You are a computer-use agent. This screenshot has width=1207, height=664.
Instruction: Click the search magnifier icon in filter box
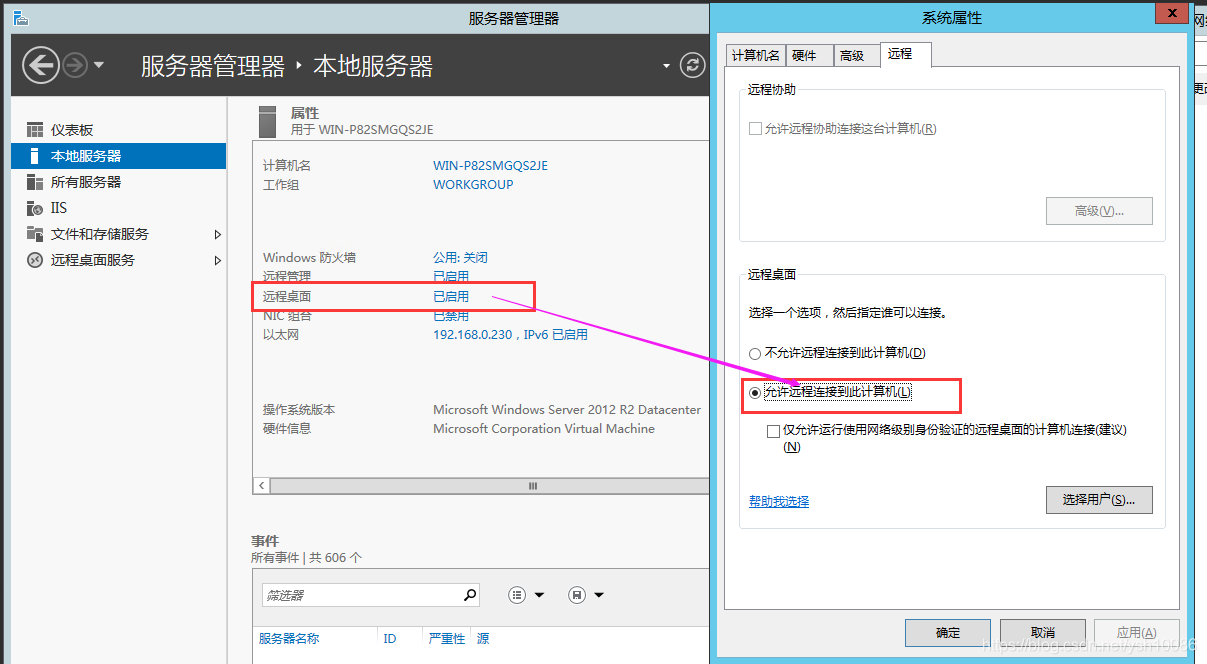pyautogui.click(x=470, y=595)
